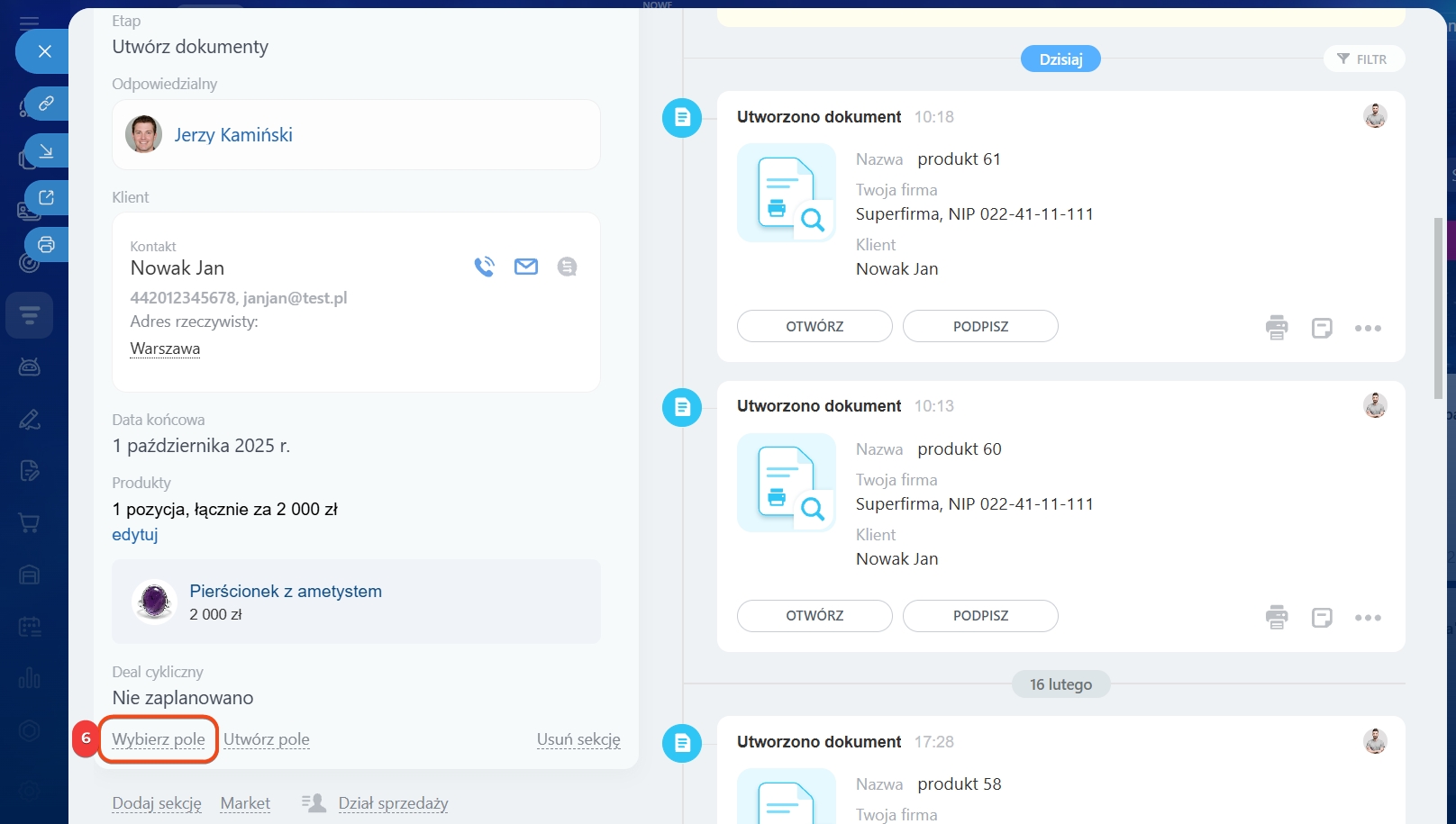Click the text 1 pozycja, łącznie za 2 000 zł
The width and height of the screenshot is (1456, 824).
(x=225, y=509)
